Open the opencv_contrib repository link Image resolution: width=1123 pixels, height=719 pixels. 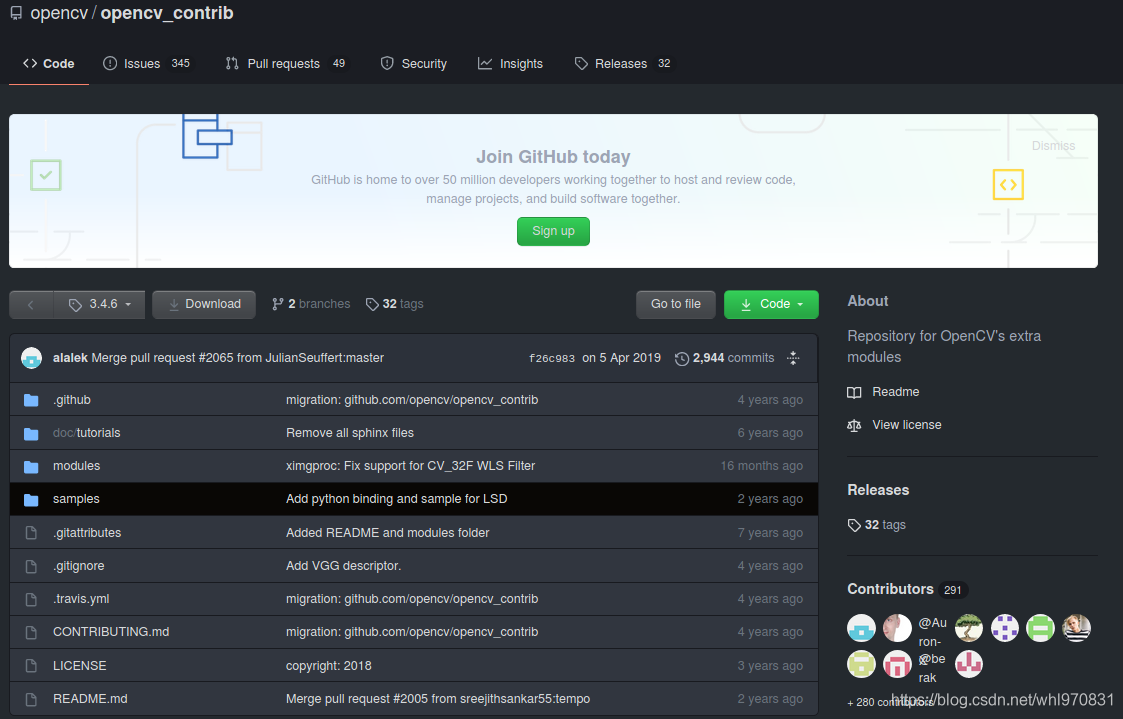click(167, 13)
